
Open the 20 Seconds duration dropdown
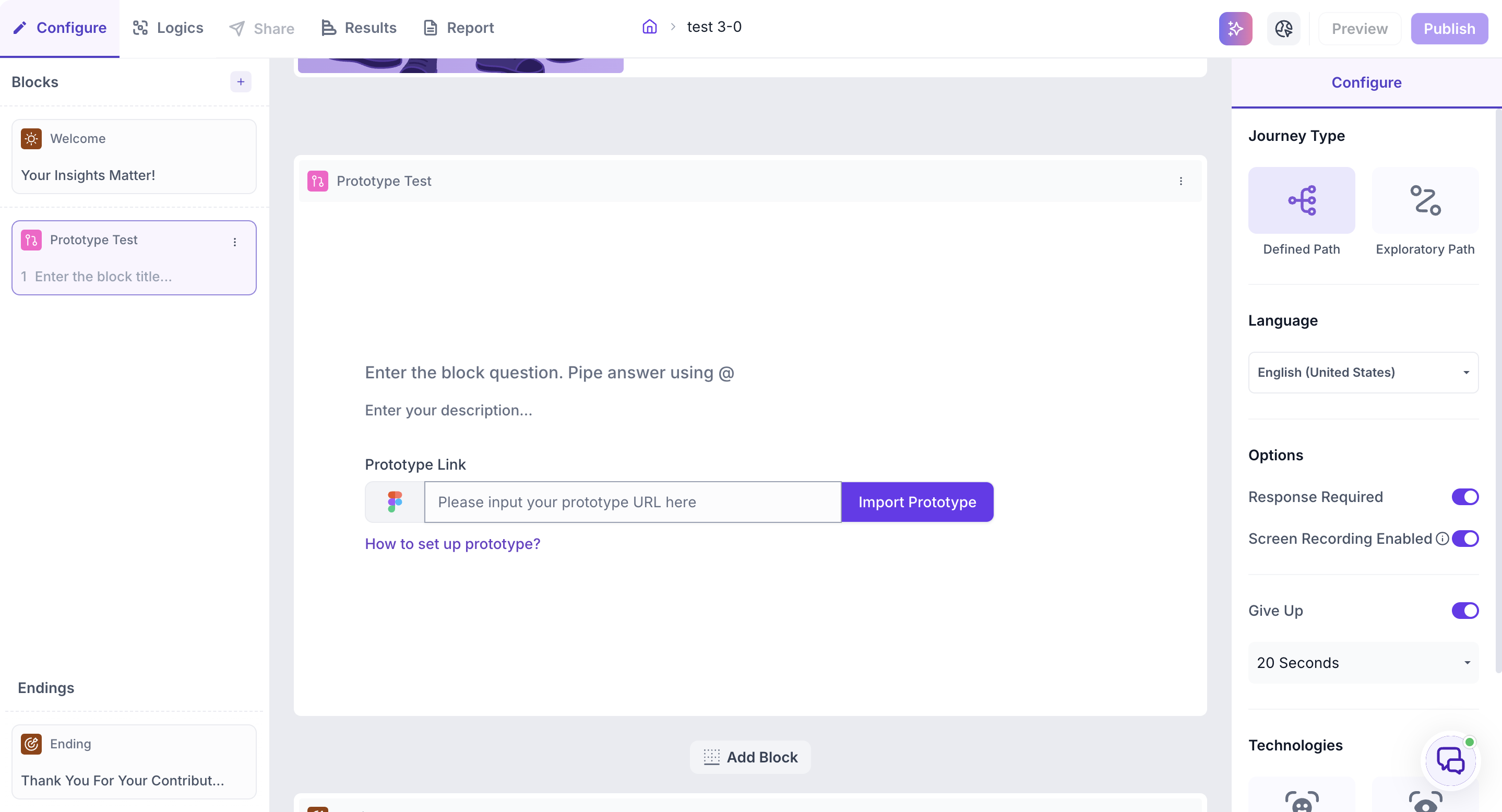point(1363,662)
